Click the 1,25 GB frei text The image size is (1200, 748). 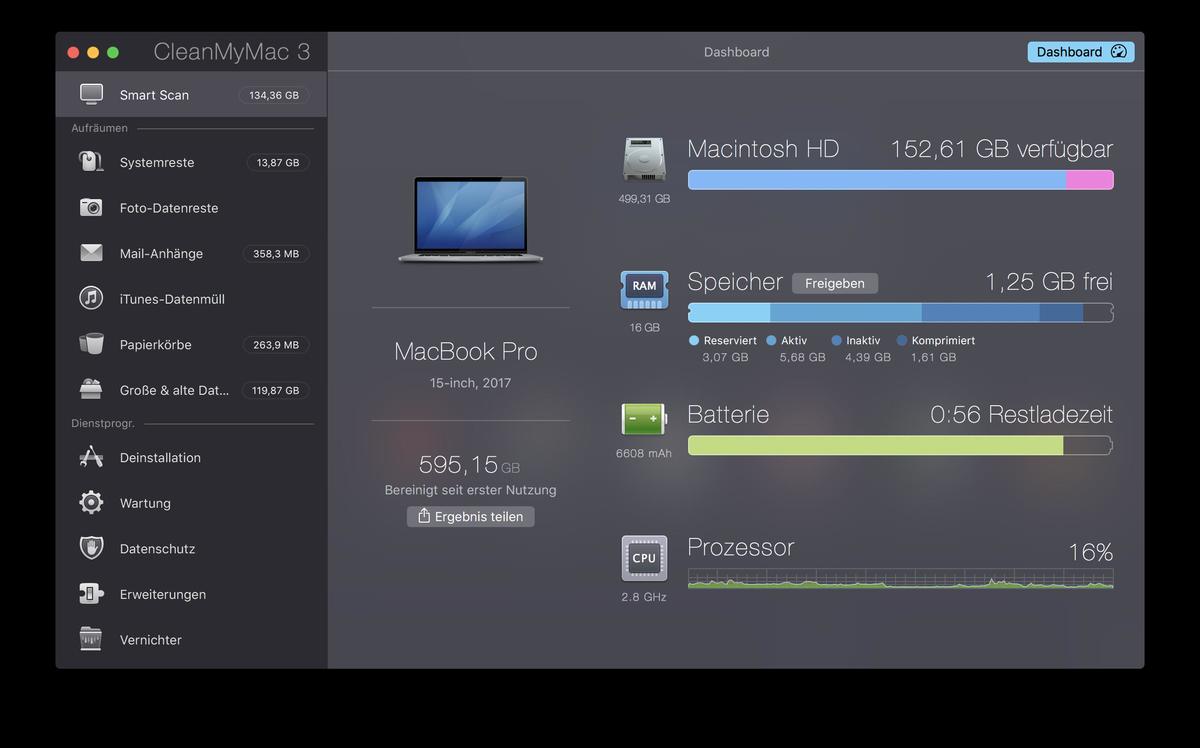coord(1049,282)
